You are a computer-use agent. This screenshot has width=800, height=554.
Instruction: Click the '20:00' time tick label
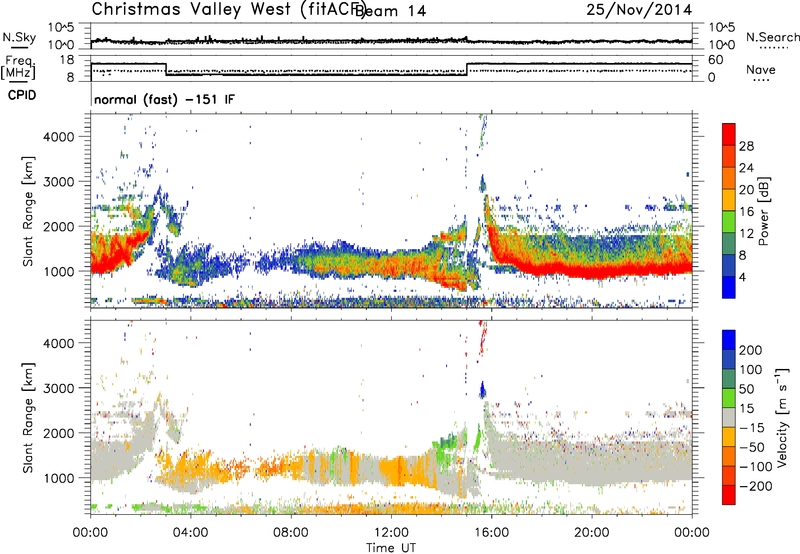coord(591,533)
